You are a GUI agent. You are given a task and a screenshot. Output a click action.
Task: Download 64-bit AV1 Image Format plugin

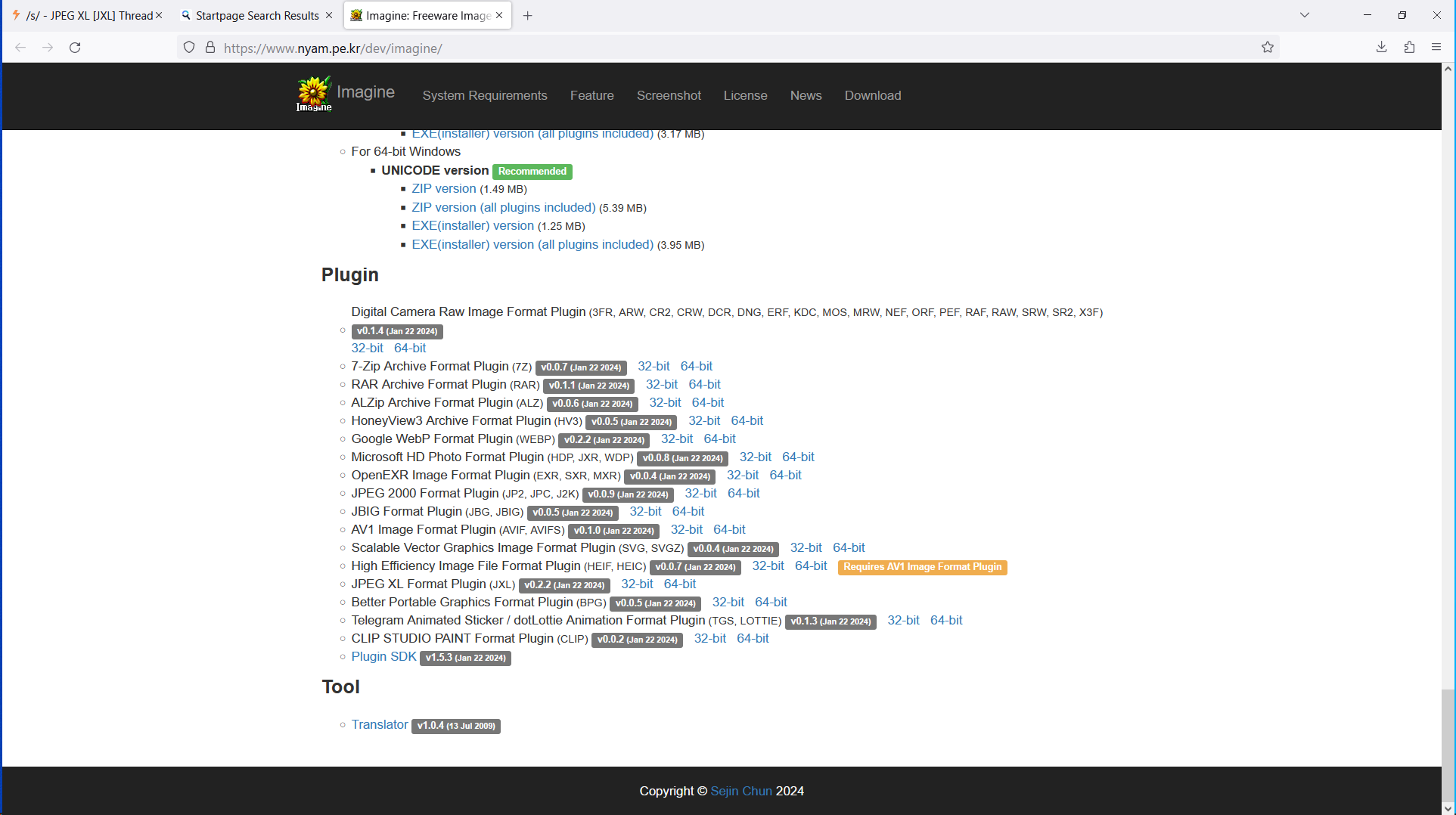point(729,529)
